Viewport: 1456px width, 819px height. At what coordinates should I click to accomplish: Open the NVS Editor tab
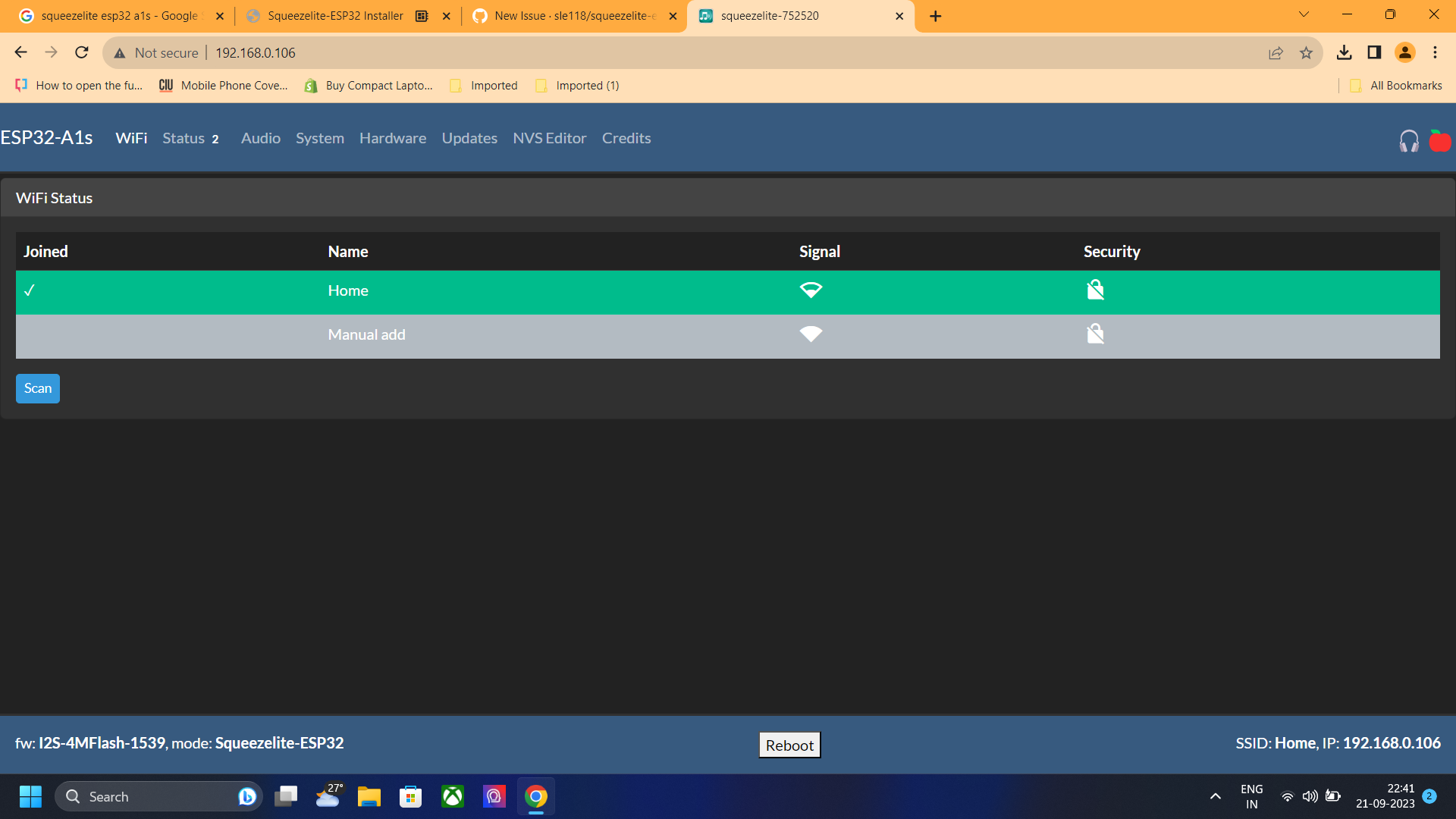coord(549,139)
